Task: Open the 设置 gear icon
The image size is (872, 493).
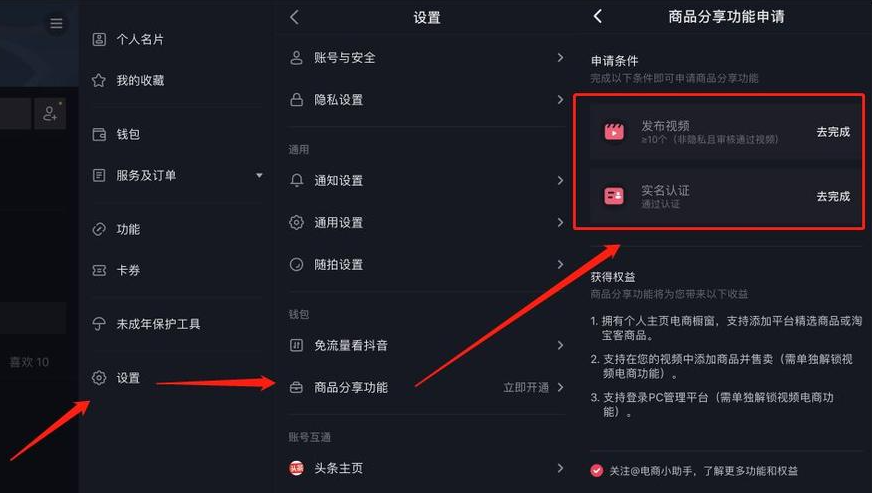Action: [99, 378]
